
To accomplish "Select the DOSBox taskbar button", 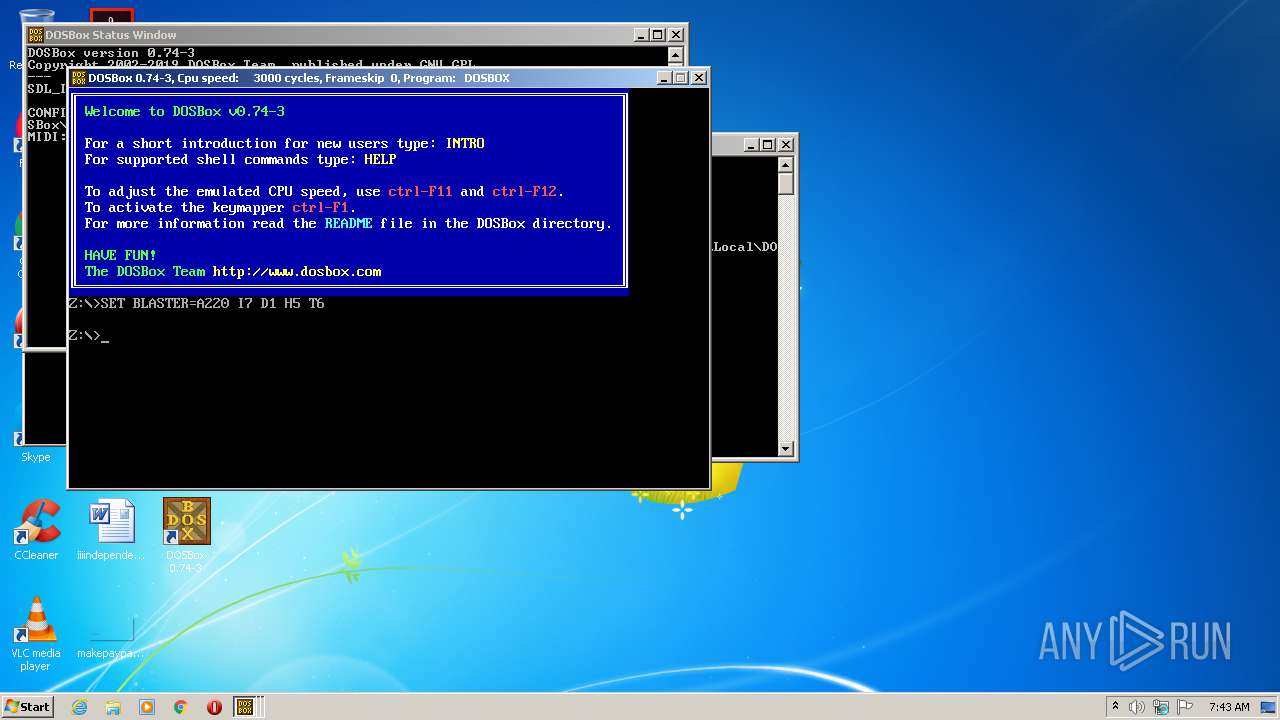I will click(246, 707).
